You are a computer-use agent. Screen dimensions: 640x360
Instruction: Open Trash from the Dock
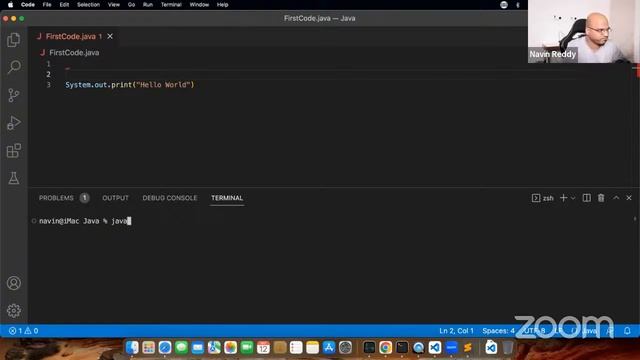tap(508, 348)
